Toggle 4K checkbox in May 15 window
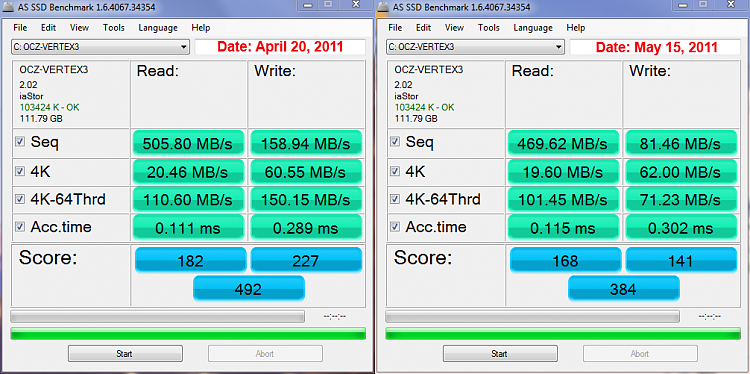 click(x=395, y=171)
